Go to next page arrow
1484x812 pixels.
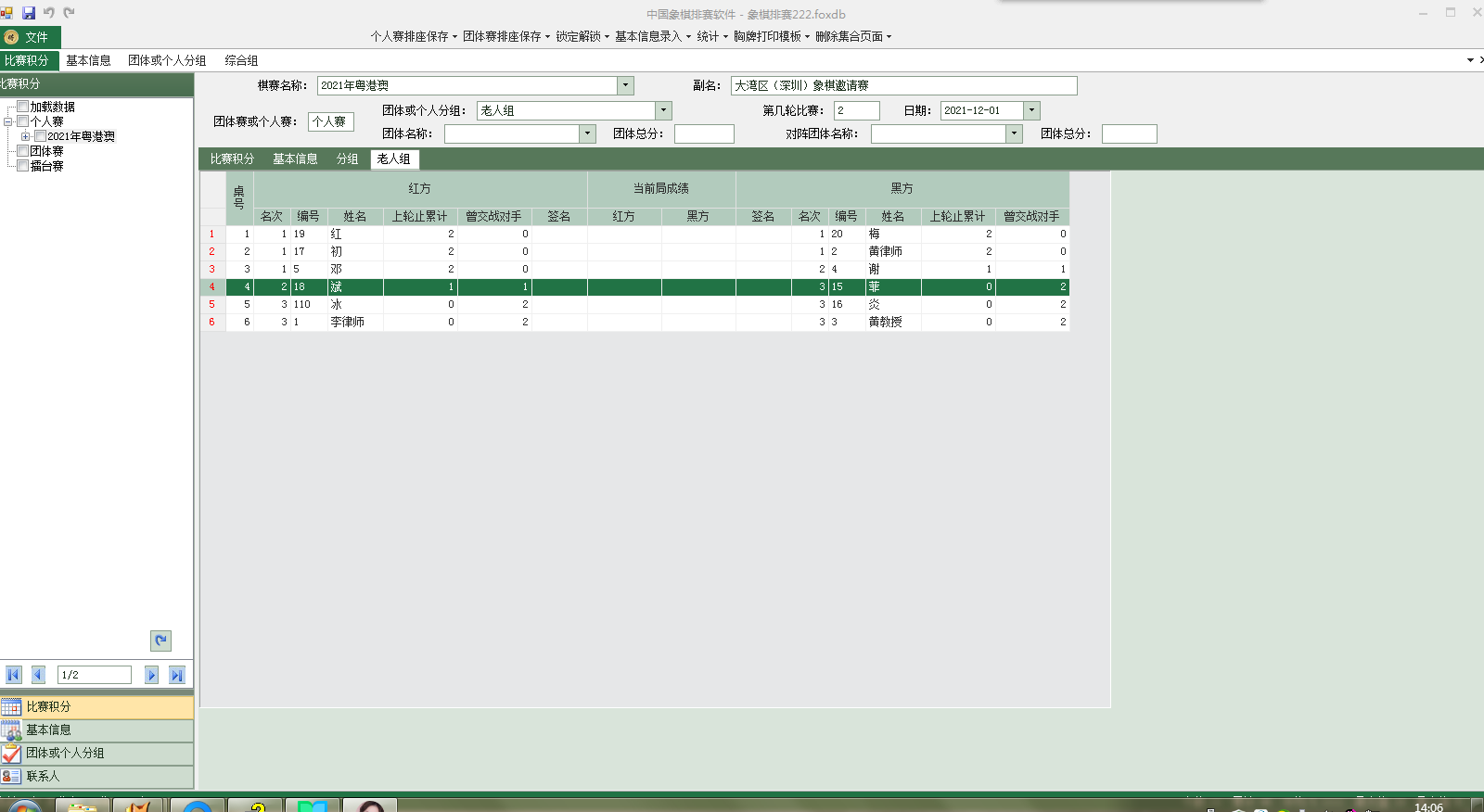[151, 675]
